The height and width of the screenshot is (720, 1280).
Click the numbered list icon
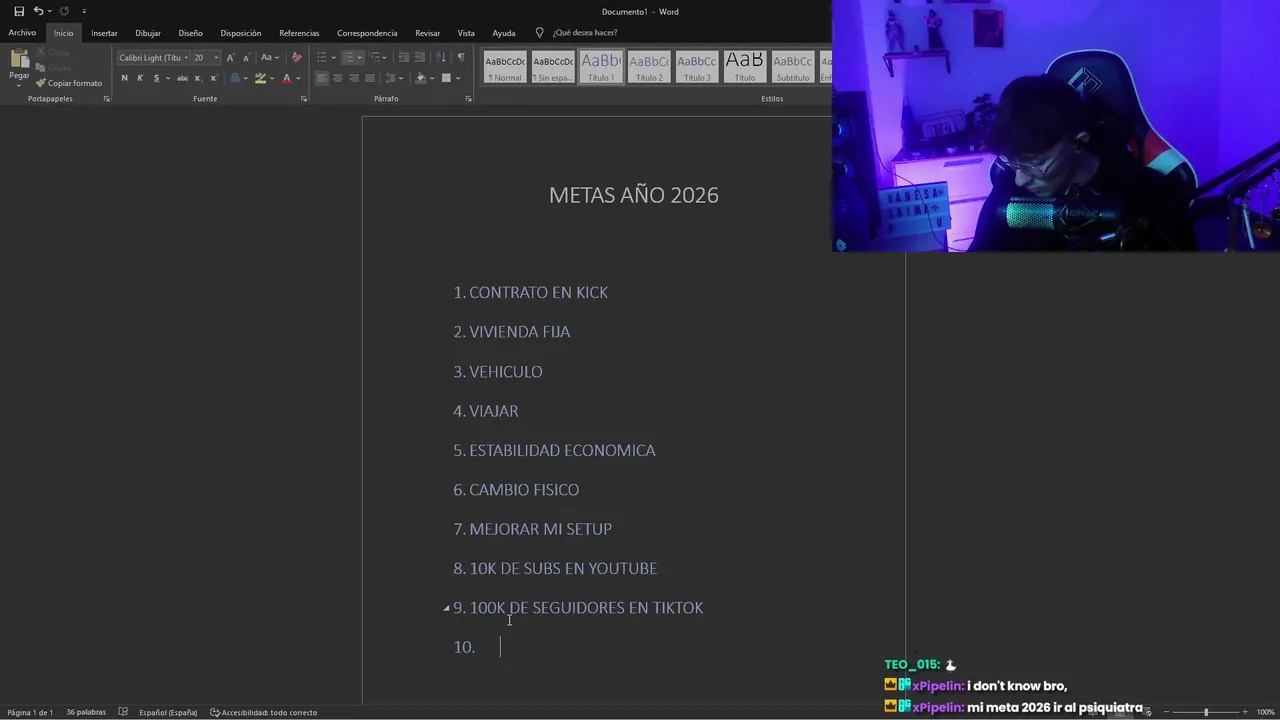[x=348, y=57]
